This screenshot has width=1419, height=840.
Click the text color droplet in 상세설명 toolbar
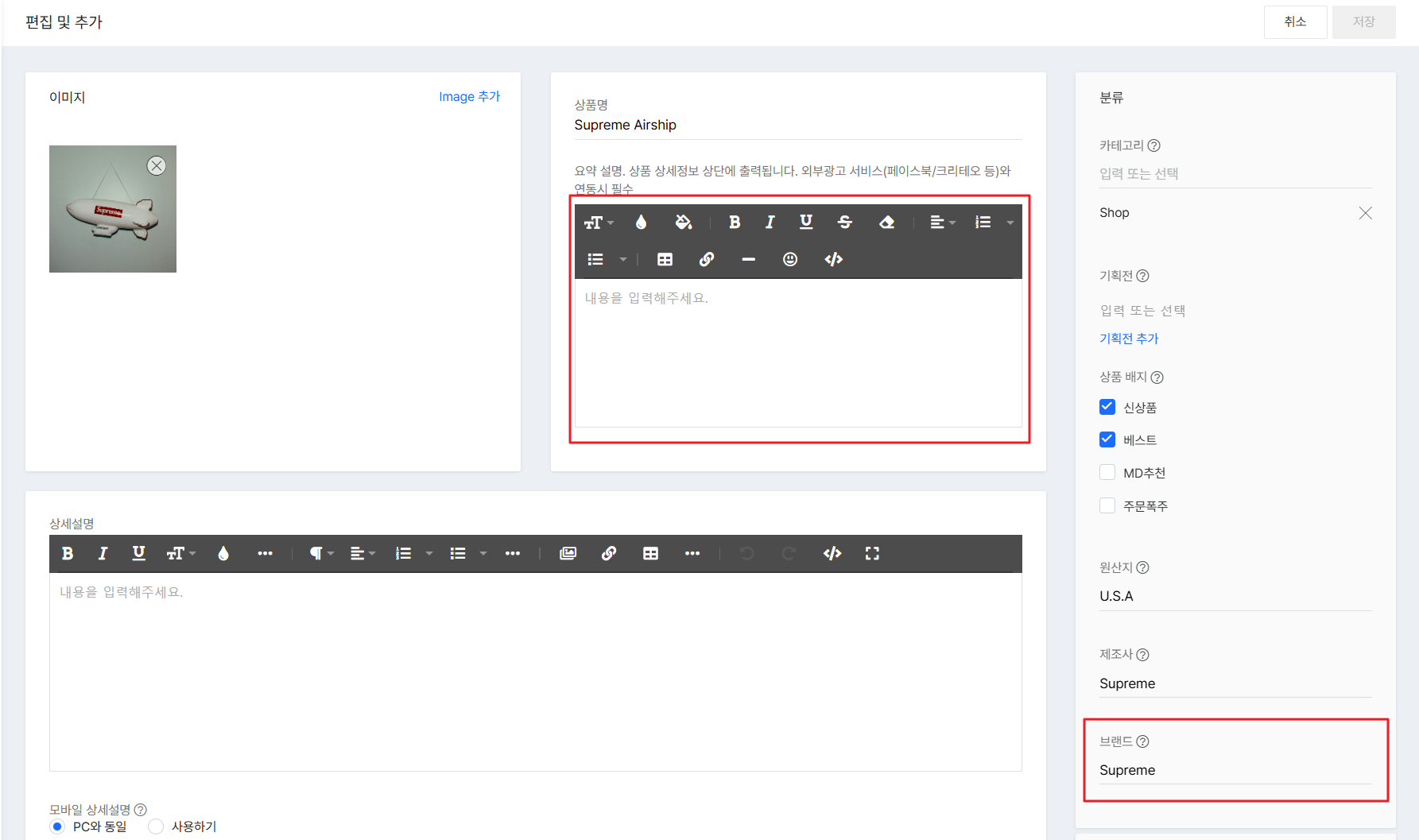(223, 553)
